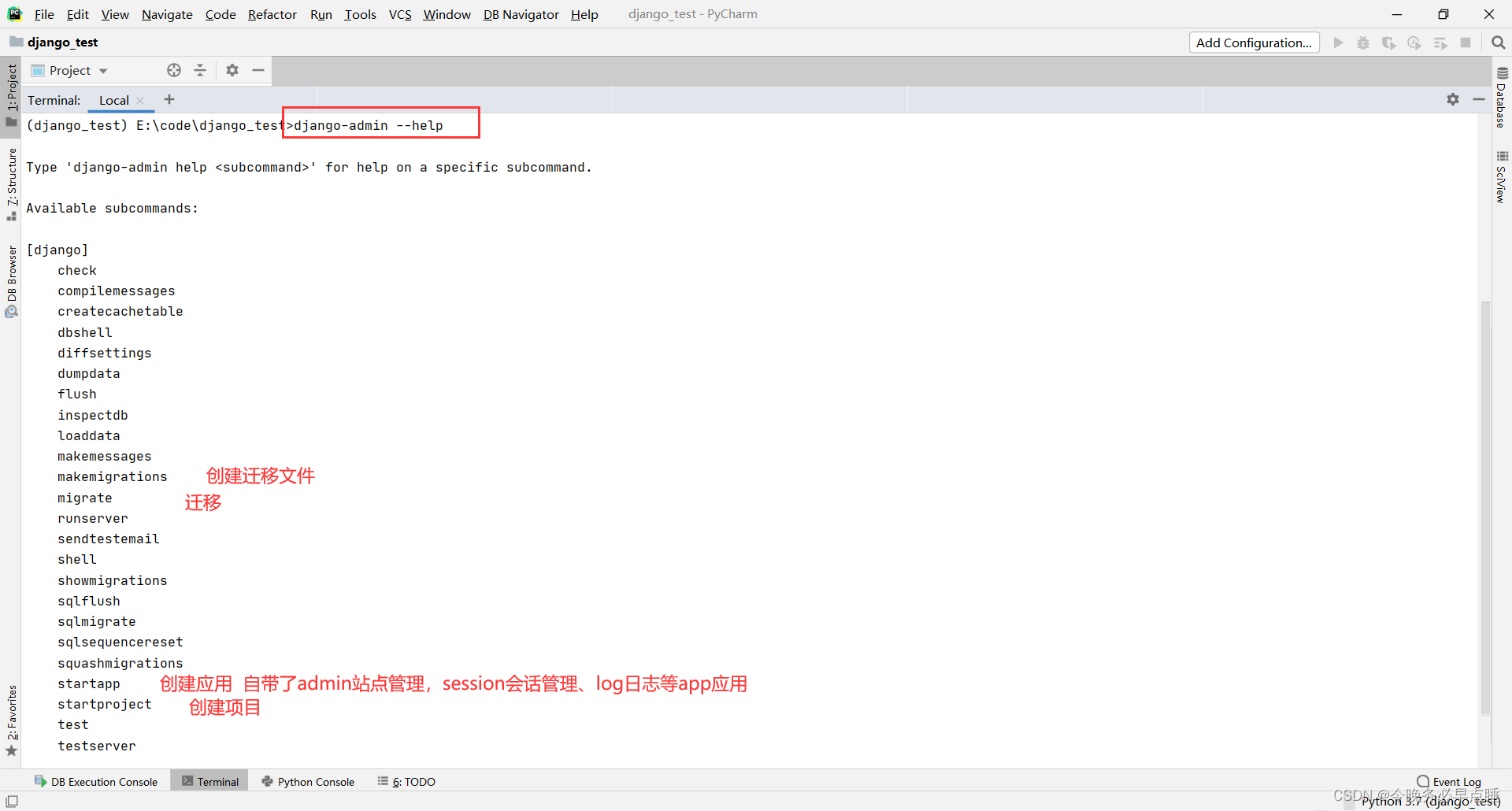
Task: Open the VCS menu
Action: (x=400, y=14)
